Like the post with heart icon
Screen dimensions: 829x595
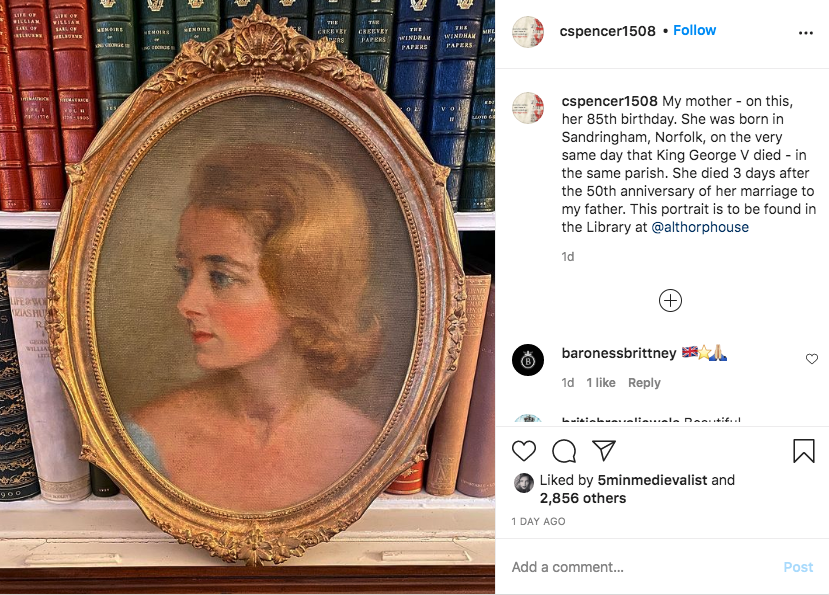point(523,451)
